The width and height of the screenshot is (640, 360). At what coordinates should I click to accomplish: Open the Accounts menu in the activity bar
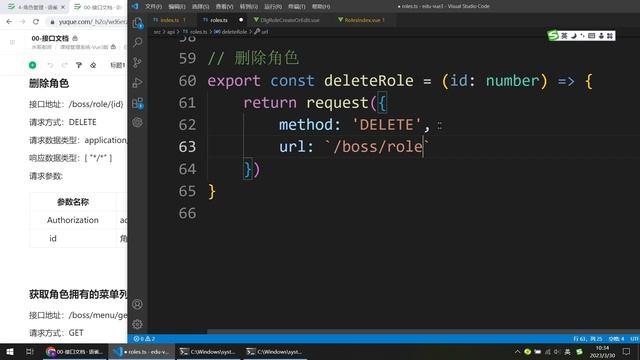tap(138, 304)
